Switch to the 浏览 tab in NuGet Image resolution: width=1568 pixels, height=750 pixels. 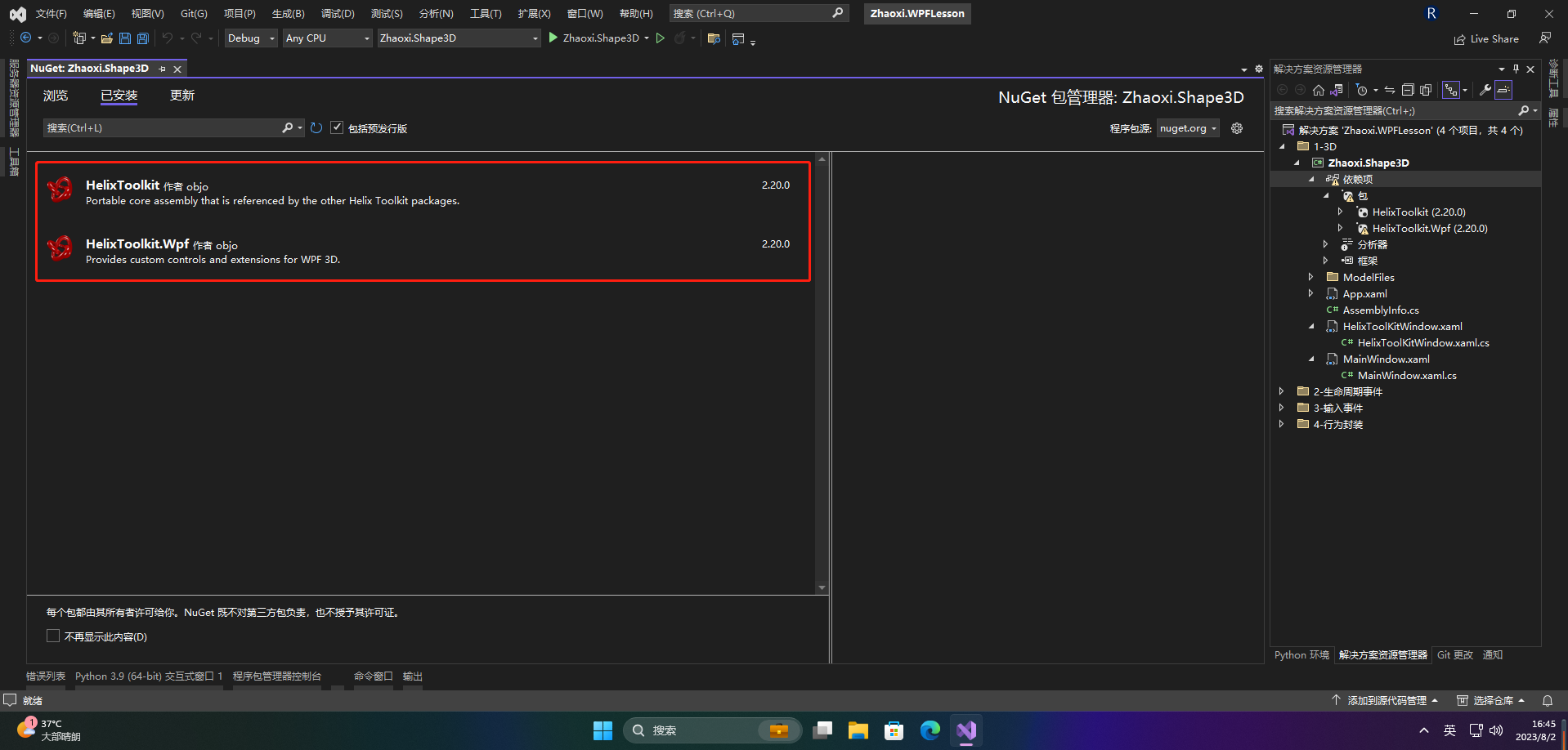pyautogui.click(x=56, y=96)
